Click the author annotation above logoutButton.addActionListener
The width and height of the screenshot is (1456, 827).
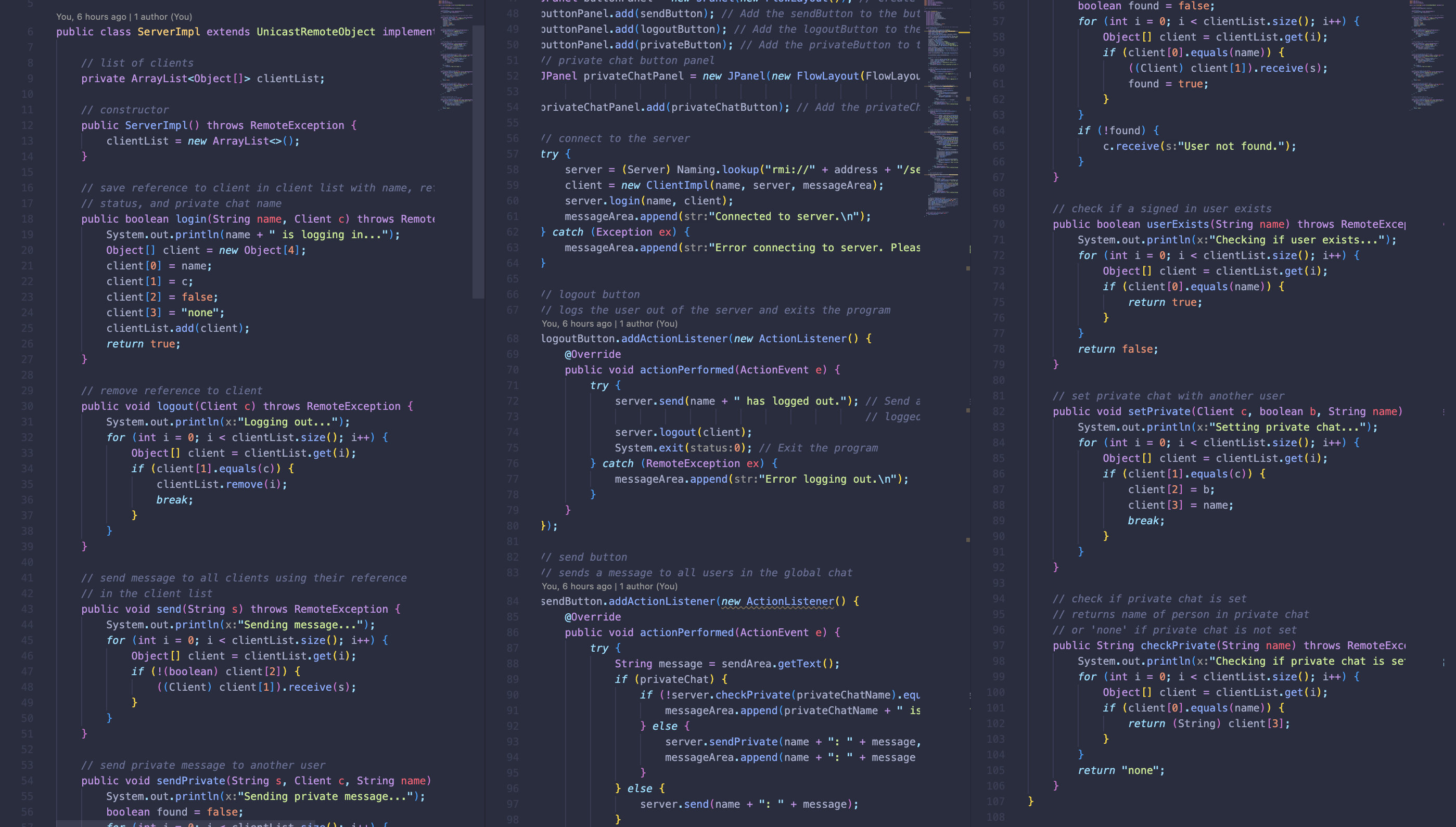tap(609, 324)
